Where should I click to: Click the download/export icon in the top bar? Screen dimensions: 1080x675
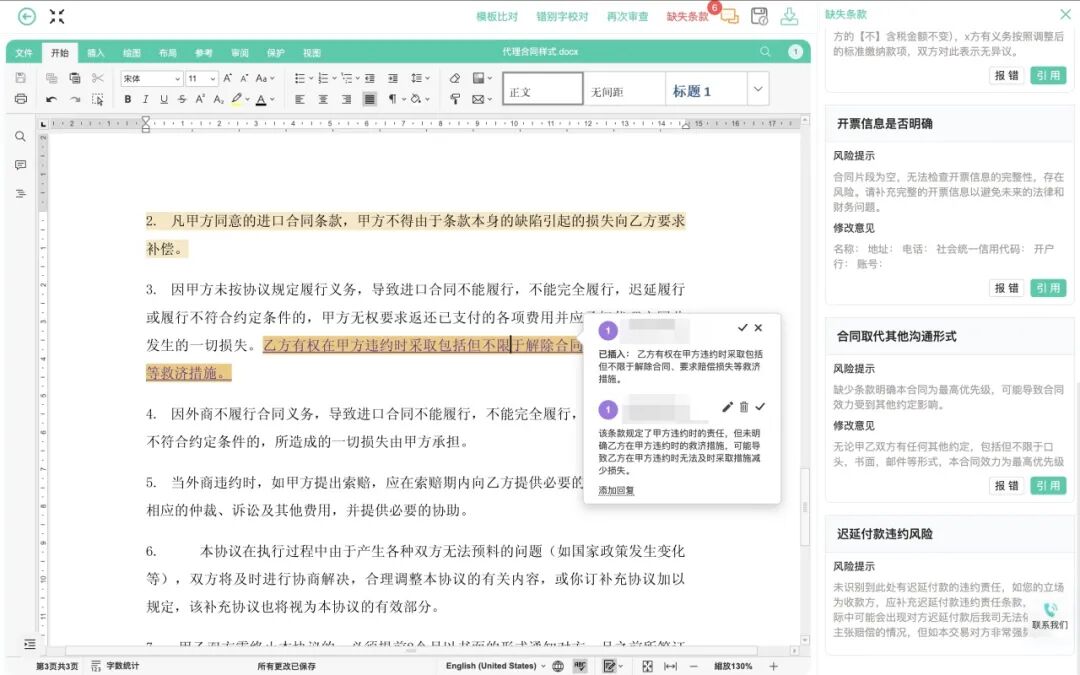[790, 16]
